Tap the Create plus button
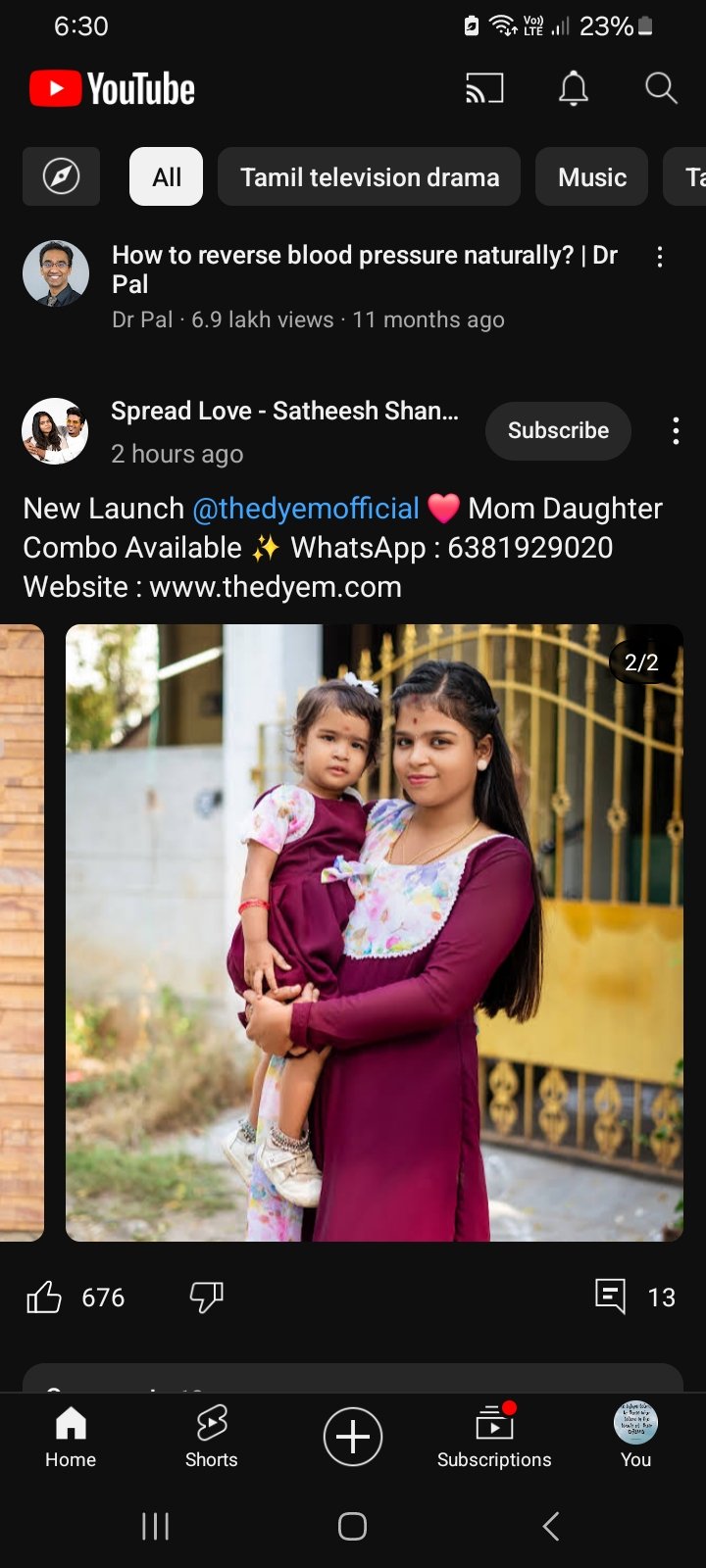The image size is (706, 1568). [353, 1437]
